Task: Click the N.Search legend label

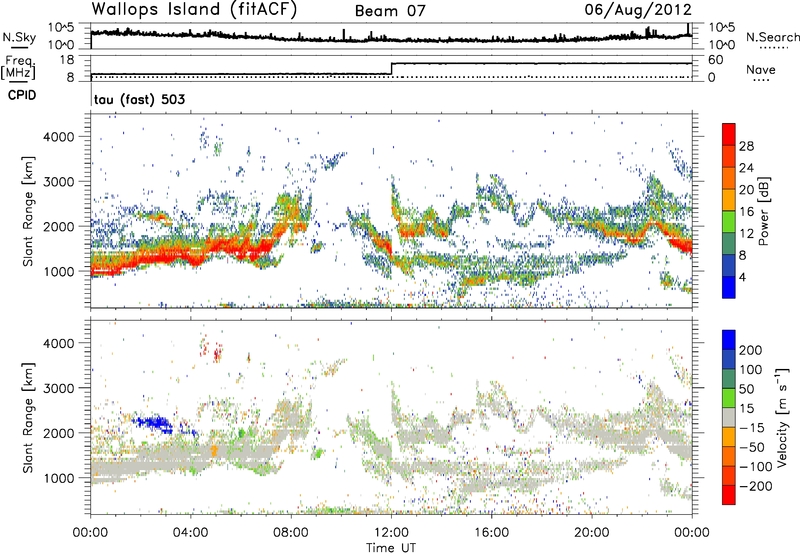Action: 772,37
